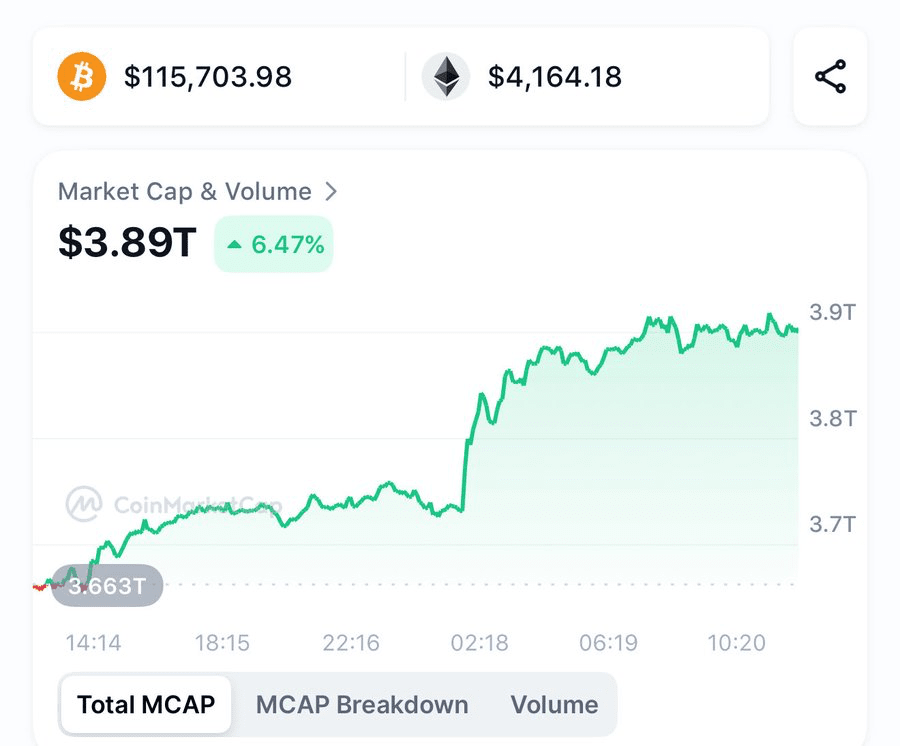Viewport: 900px width, 746px height.
Task: Click the 3.7T y-axis label
Action: click(x=832, y=523)
